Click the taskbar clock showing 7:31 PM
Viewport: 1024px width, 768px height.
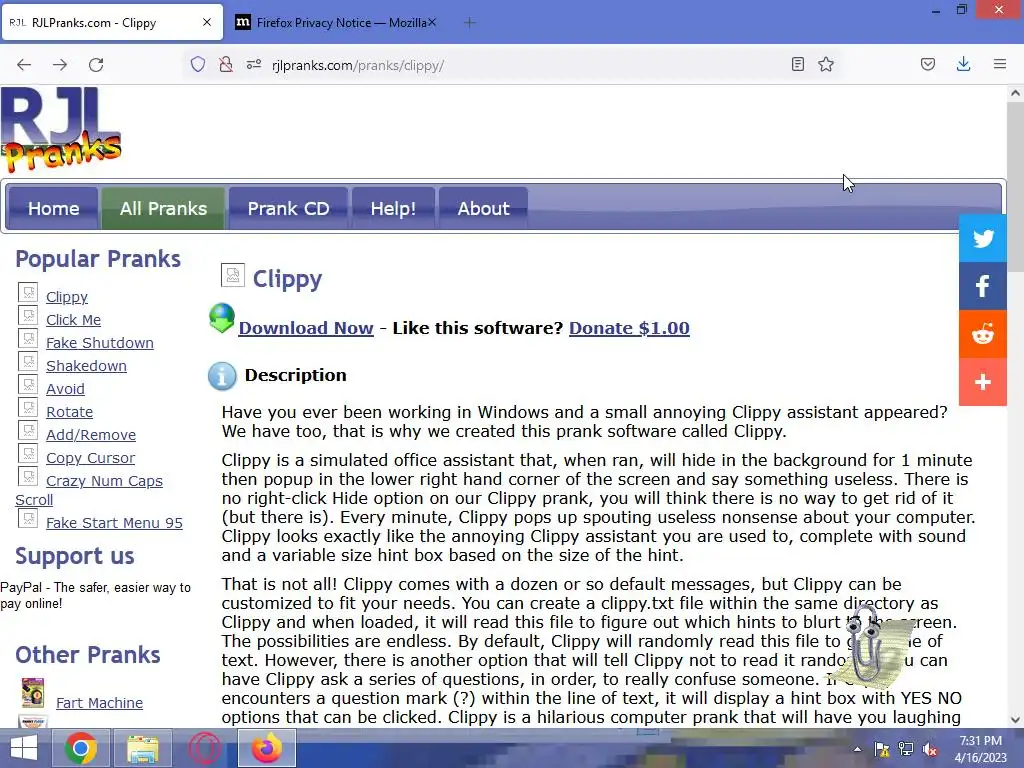tap(980, 749)
